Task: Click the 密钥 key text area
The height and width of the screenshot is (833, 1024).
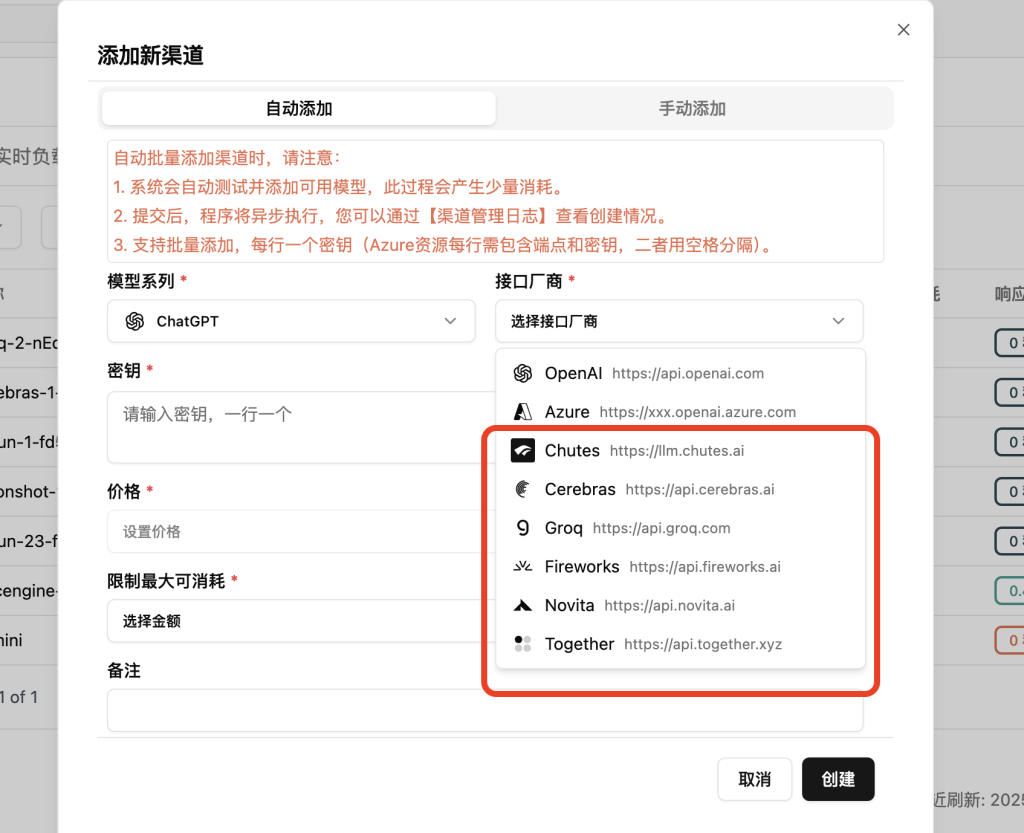Action: 290,427
